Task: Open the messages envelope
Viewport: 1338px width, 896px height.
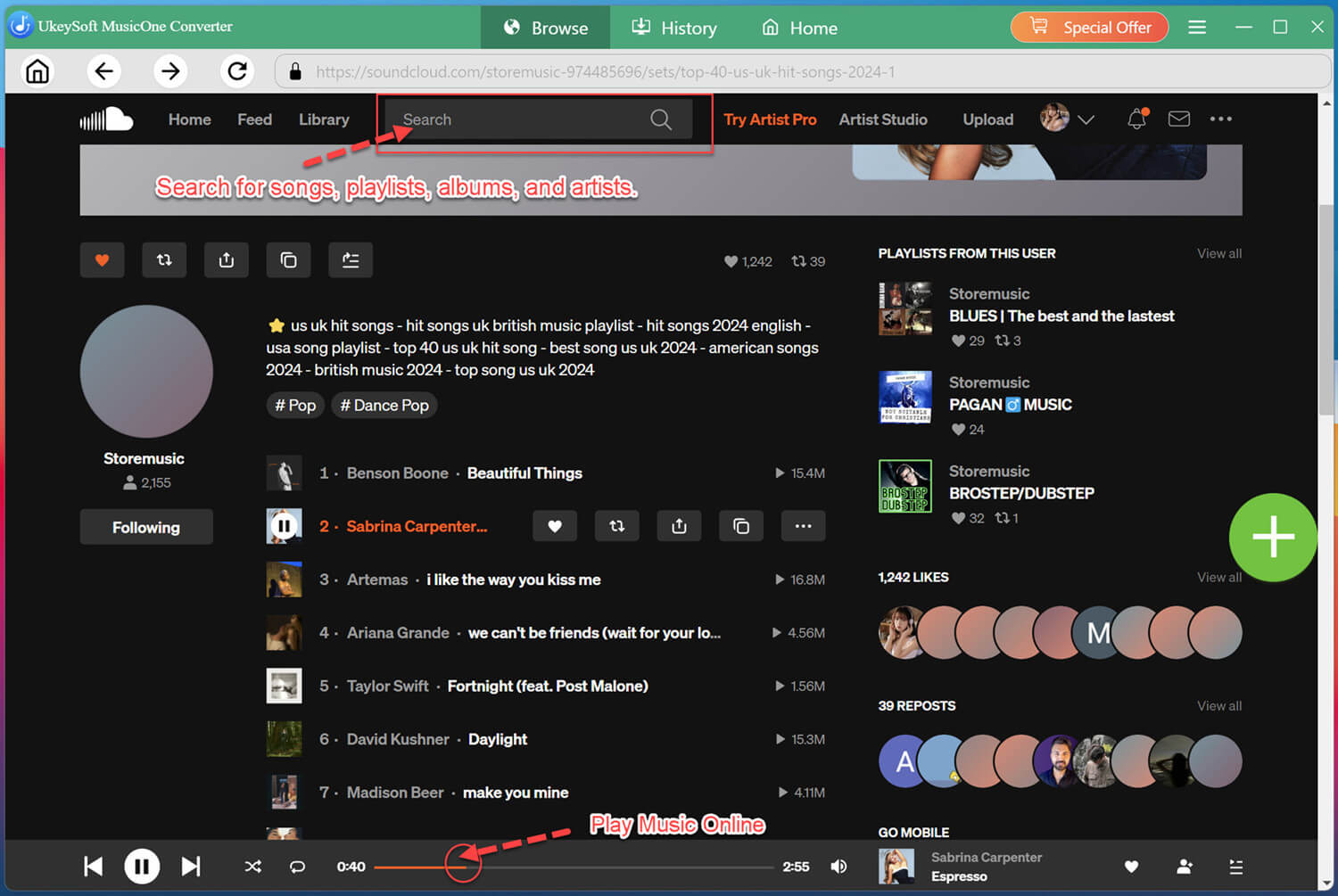Action: (x=1179, y=119)
